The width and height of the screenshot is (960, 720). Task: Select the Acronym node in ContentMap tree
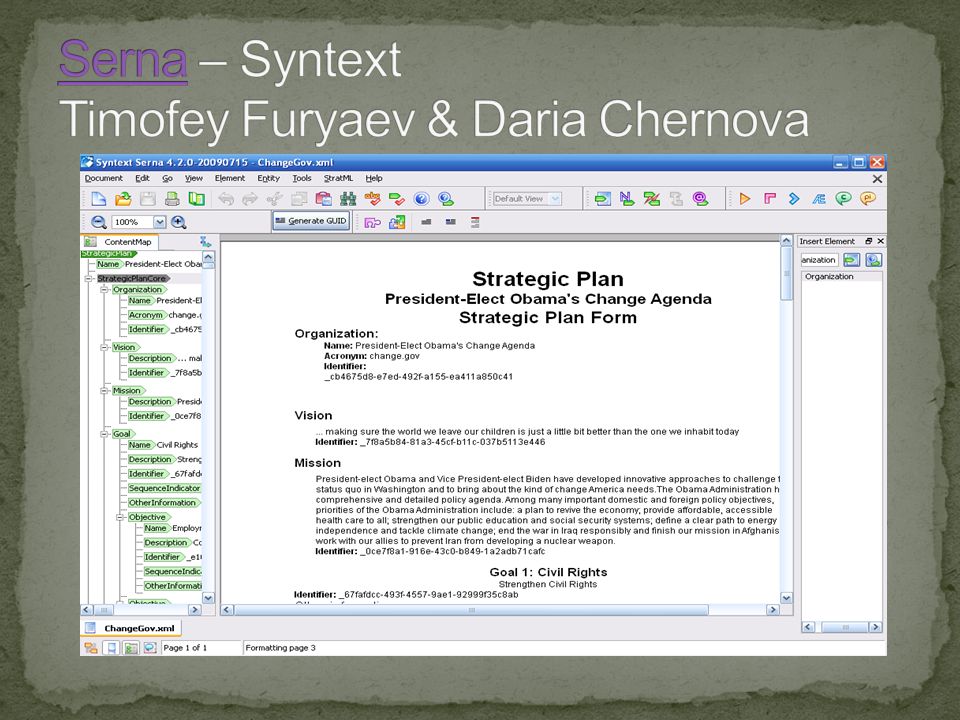tap(146, 315)
